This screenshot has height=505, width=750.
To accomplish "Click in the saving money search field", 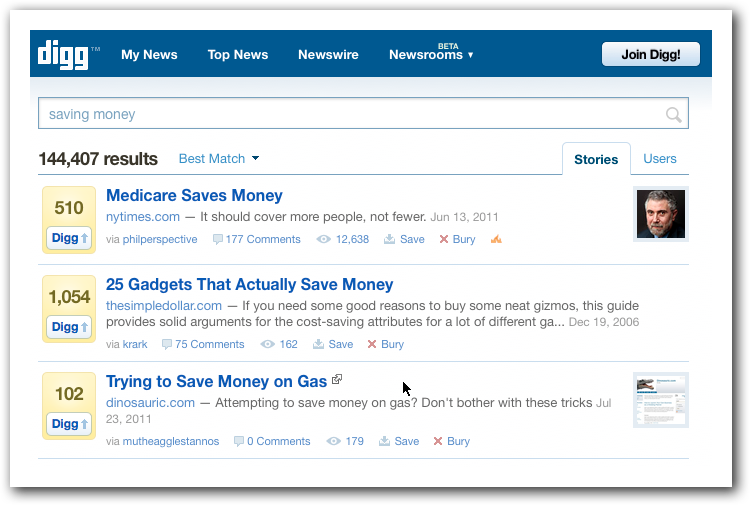I will (x=363, y=113).
